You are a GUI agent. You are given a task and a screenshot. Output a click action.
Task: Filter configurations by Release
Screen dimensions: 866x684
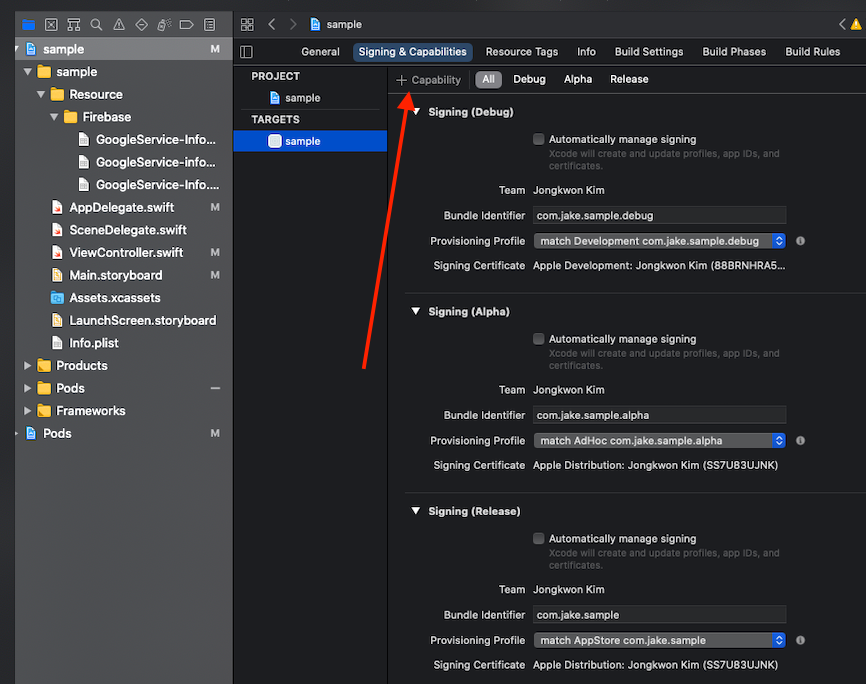629,80
